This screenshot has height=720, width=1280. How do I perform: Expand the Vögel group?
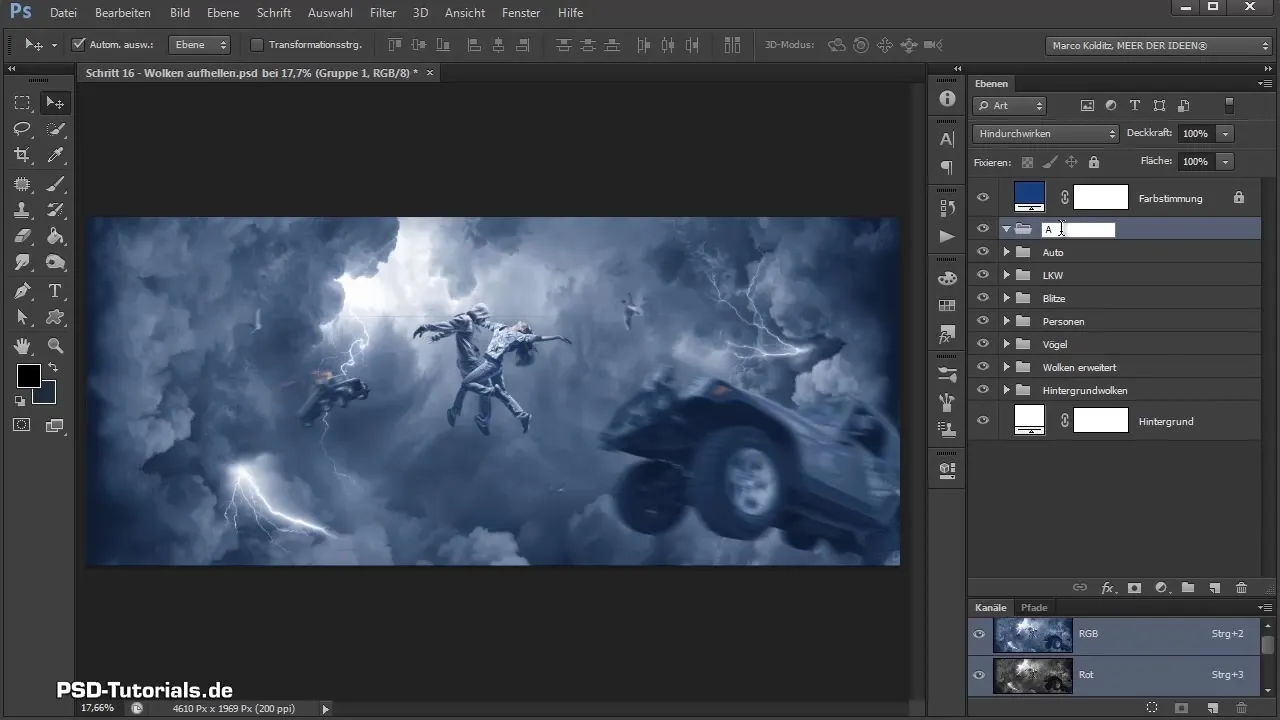tap(1007, 344)
